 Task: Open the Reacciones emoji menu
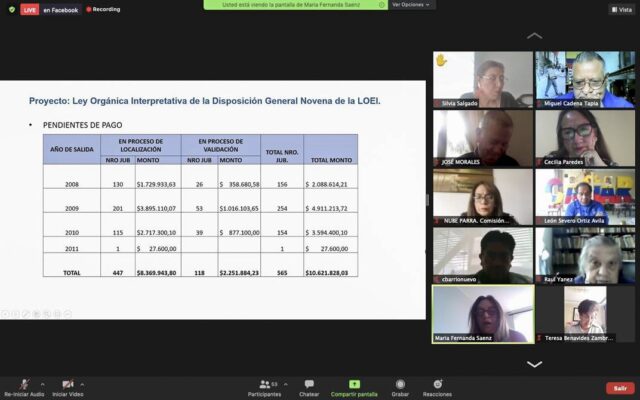click(x=437, y=384)
